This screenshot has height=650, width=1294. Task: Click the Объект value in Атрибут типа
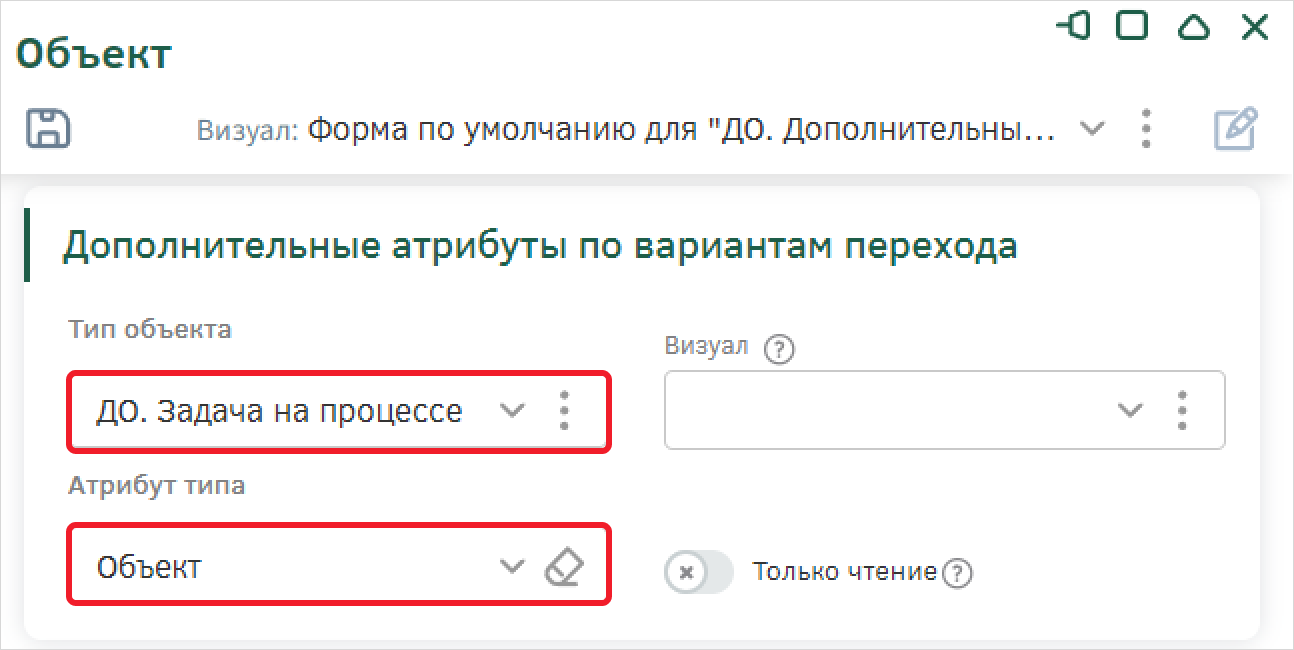point(149,567)
